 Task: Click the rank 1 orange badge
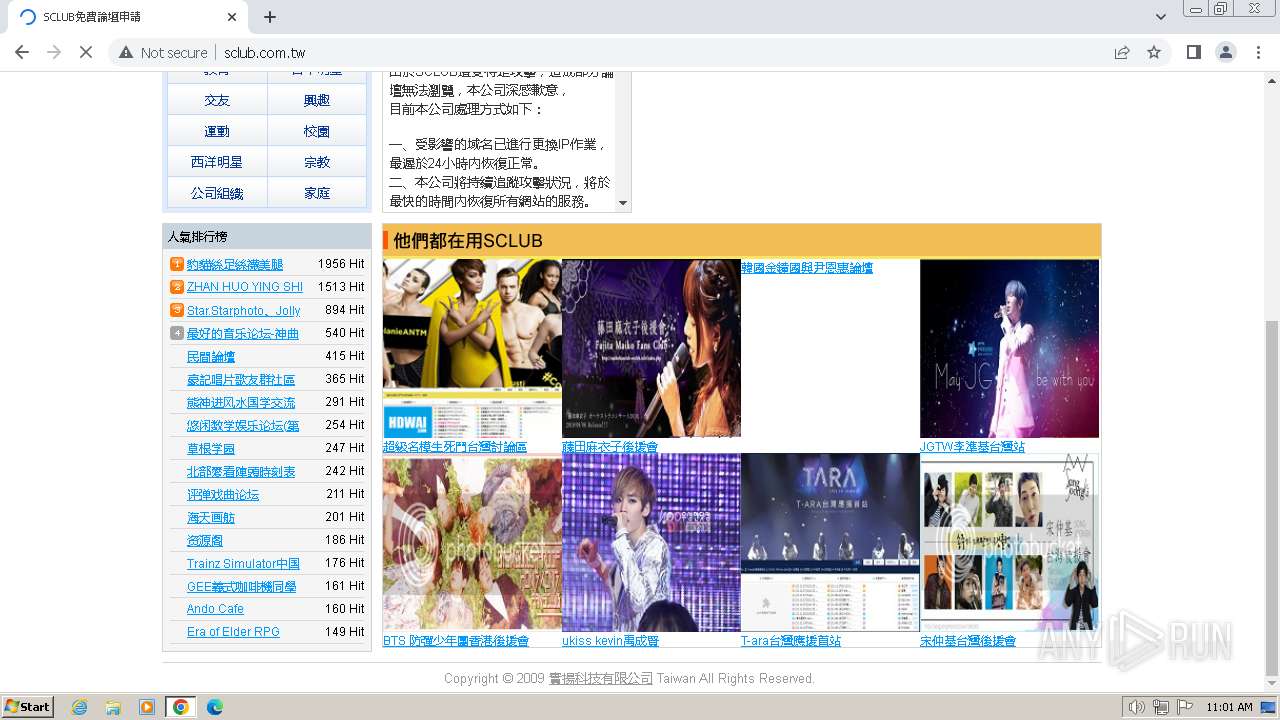coord(177,264)
